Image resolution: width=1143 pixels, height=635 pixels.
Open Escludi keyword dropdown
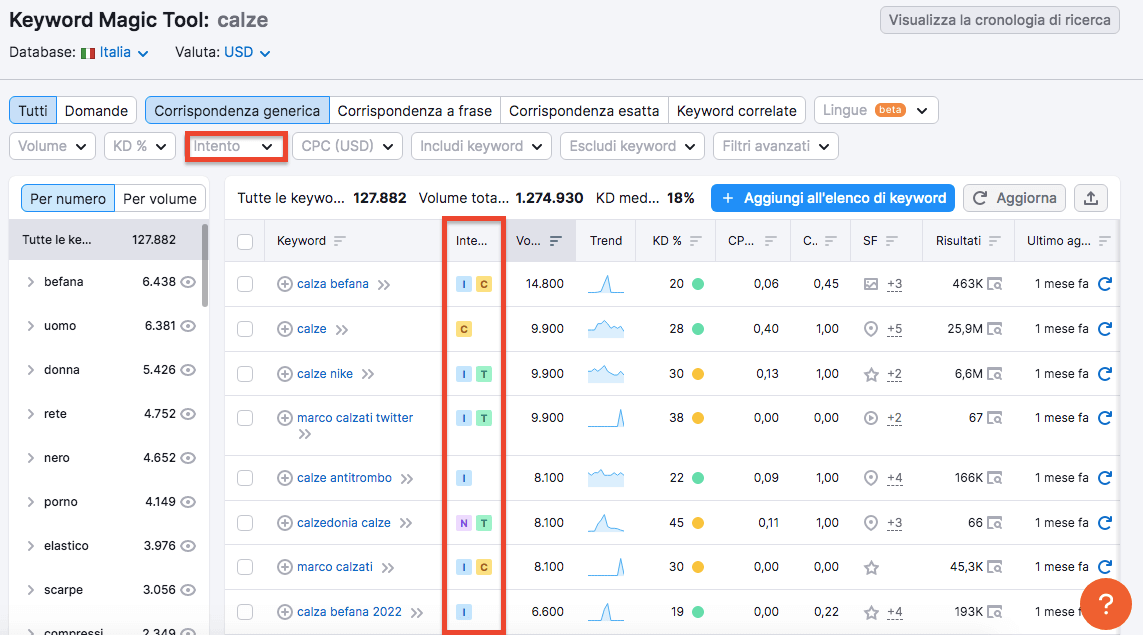(632, 146)
